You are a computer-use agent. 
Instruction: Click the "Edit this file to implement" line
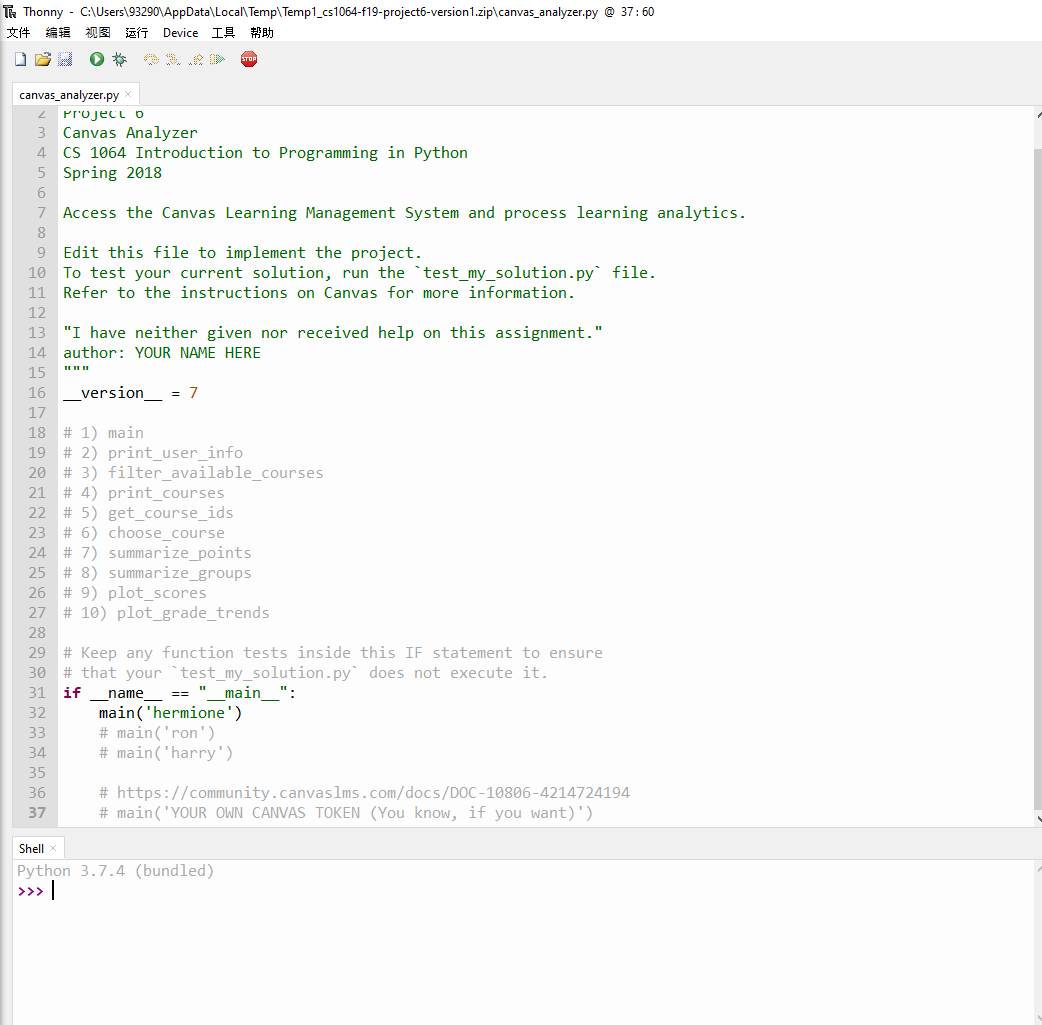243,253
